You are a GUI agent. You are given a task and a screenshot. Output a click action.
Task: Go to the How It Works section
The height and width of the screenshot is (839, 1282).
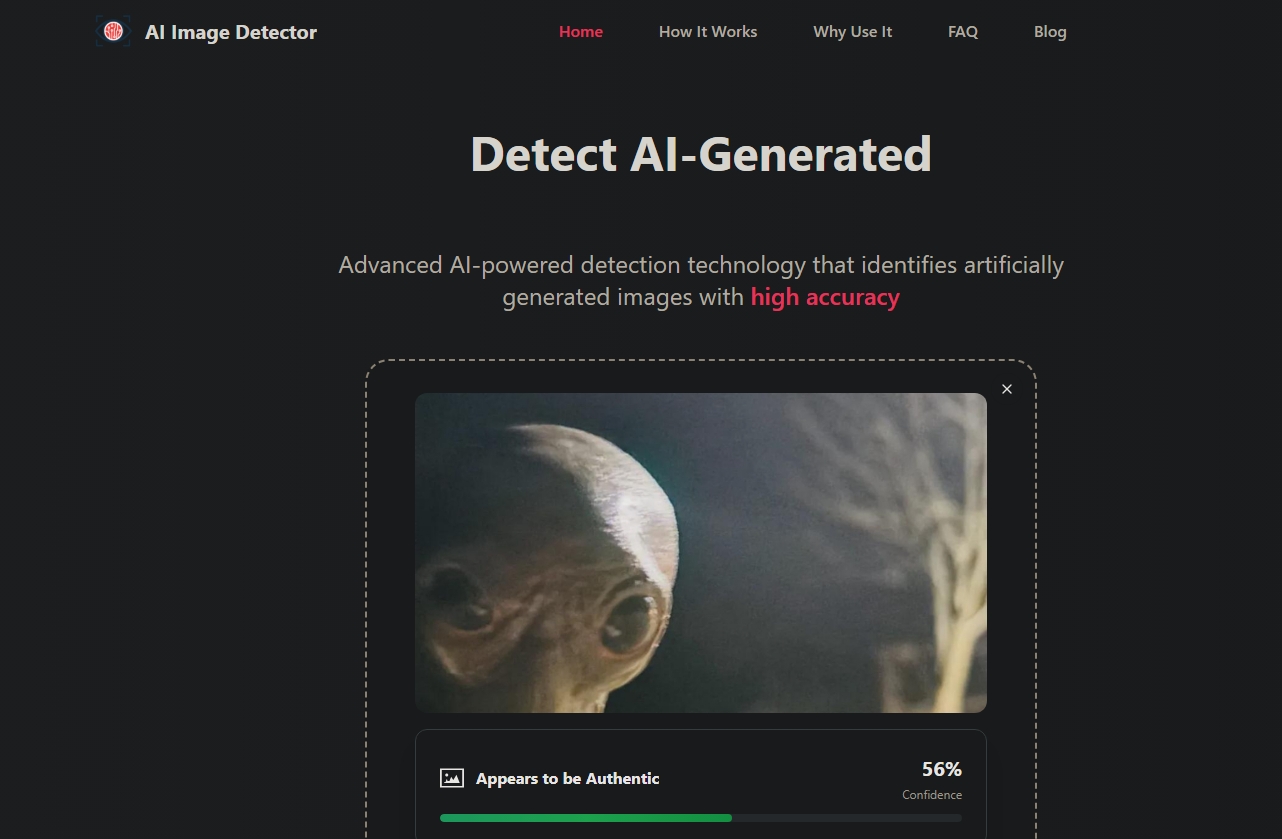click(708, 32)
